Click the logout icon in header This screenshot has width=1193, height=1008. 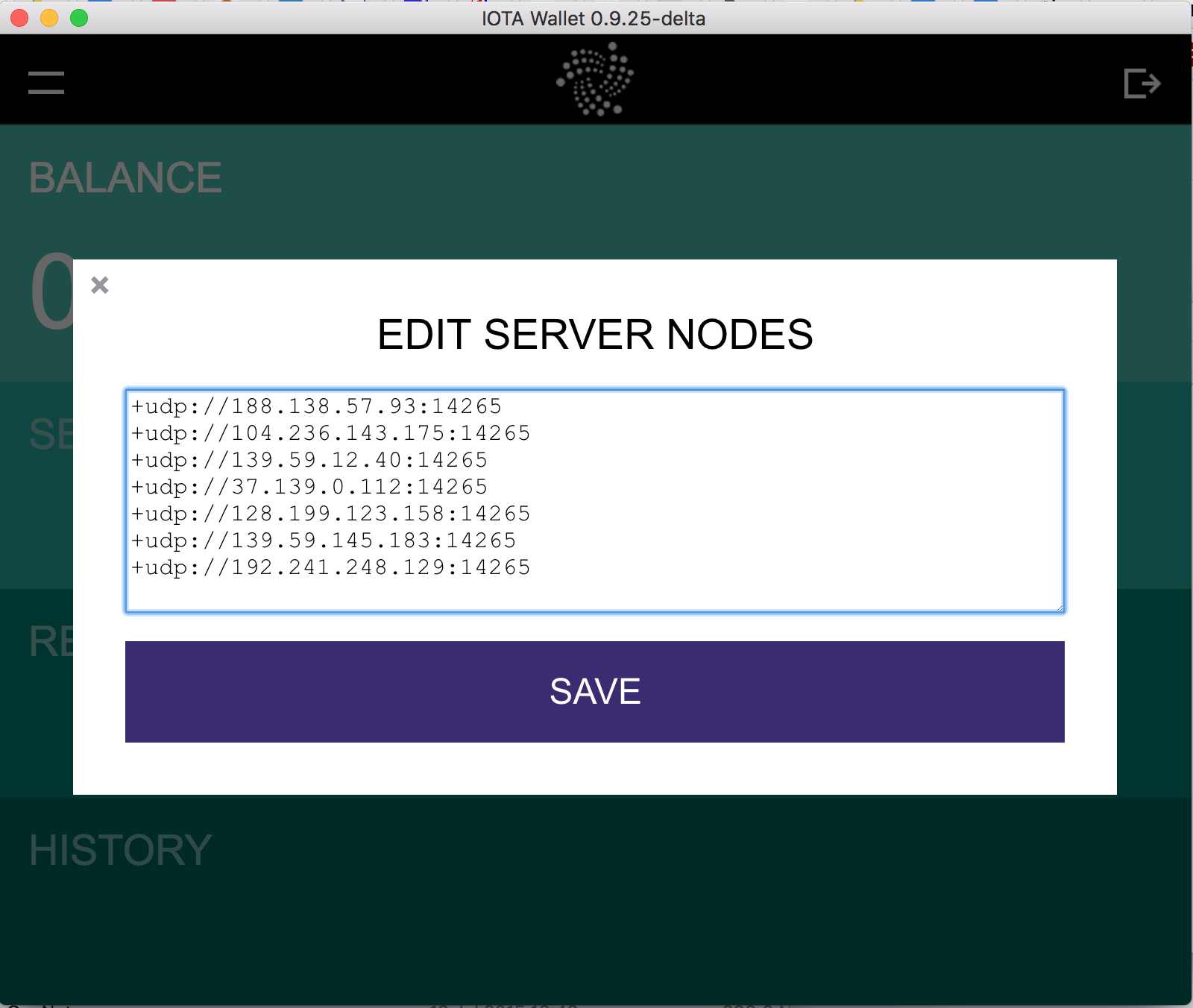pyautogui.click(x=1142, y=83)
